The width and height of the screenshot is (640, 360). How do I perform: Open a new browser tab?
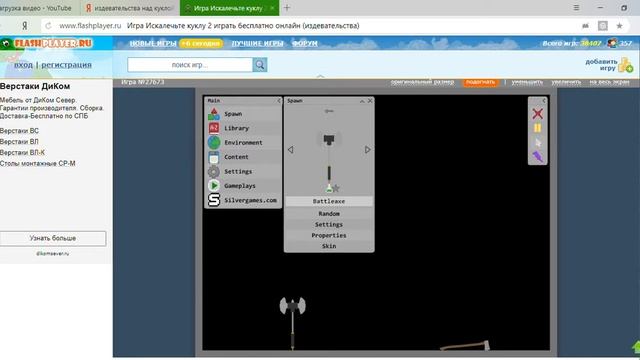click(287, 8)
